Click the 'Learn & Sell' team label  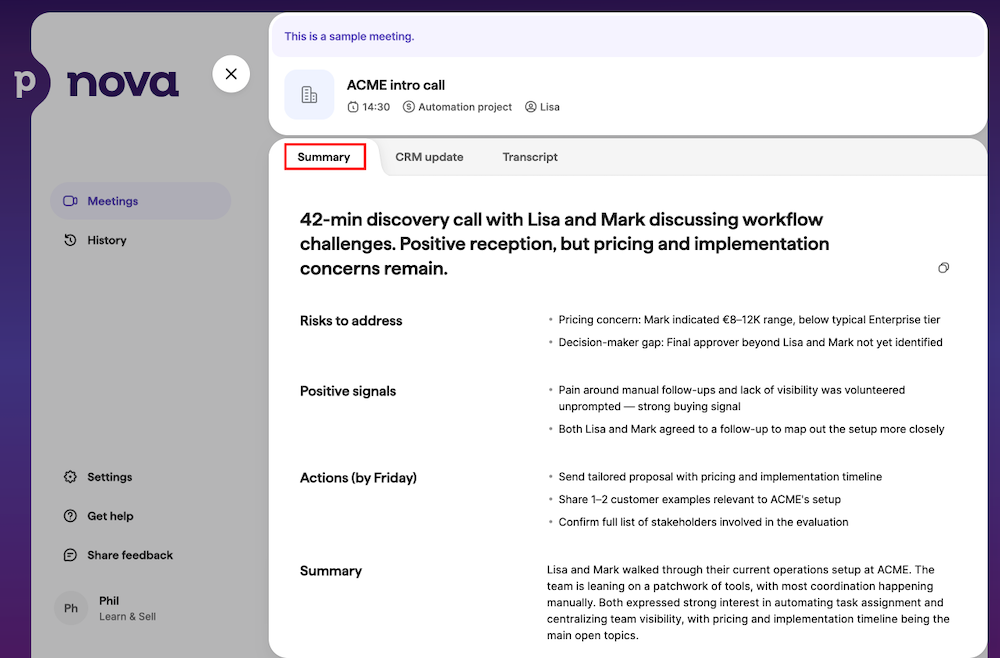click(x=128, y=617)
